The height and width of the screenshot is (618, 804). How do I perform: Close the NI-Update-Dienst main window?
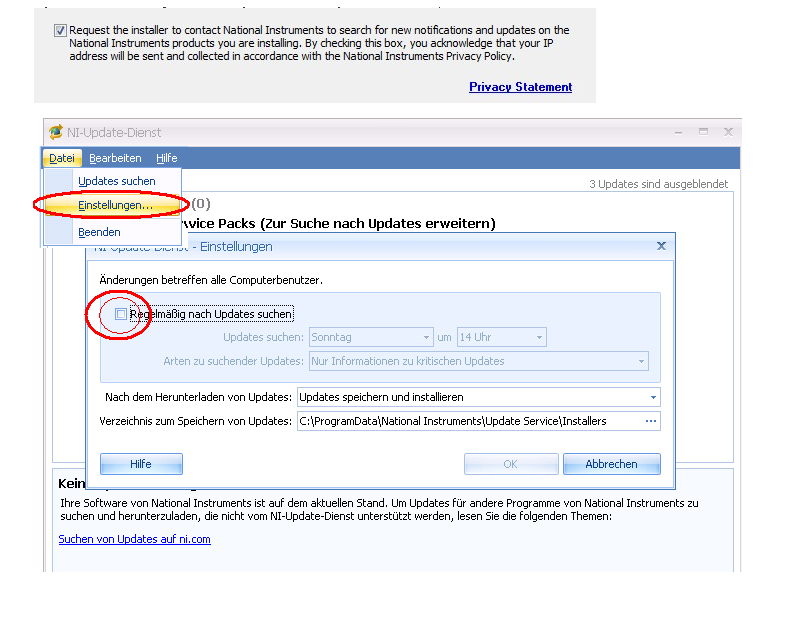click(x=728, y=132)
